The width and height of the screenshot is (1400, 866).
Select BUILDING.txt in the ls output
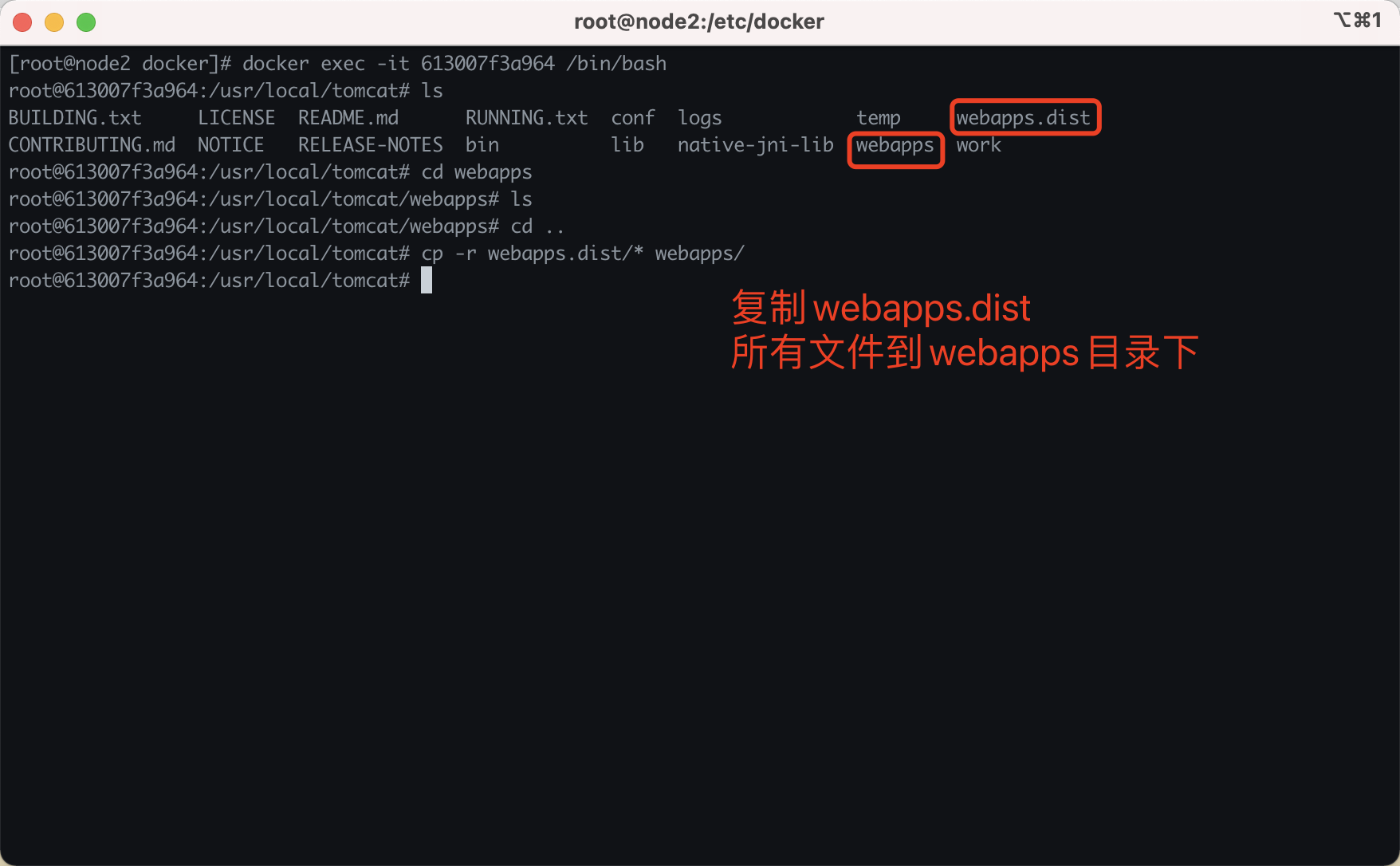click(75, 118)
